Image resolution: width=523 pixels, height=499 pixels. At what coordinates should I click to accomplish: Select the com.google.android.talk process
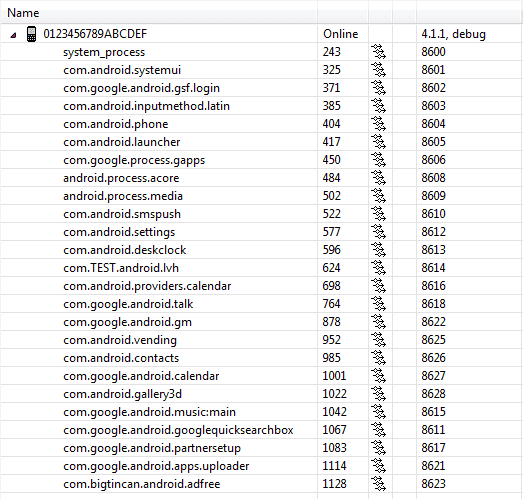(128, 304)
